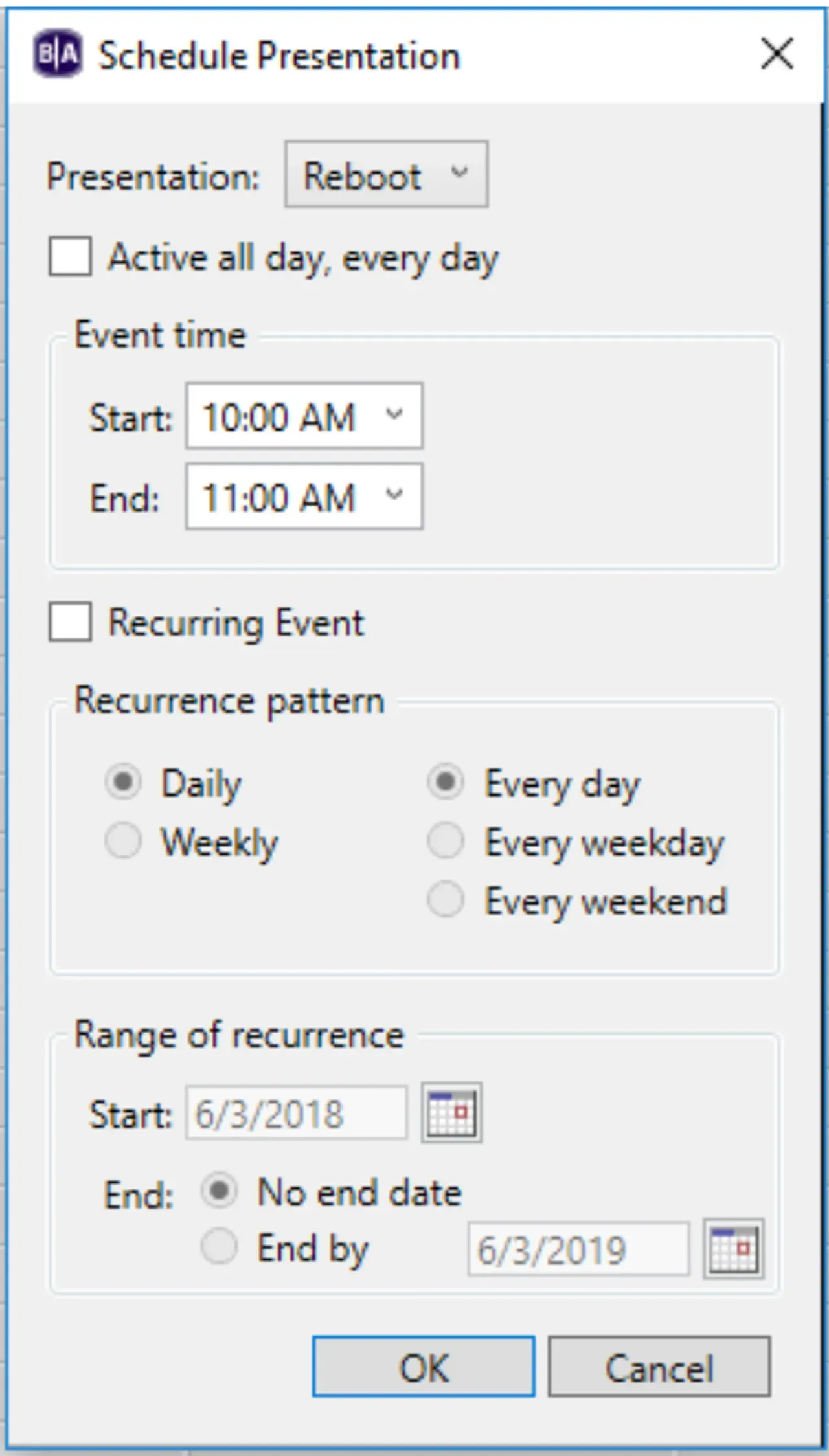Viewport: 829px width, 1456px height.
Task: Click the recurrence start date field 6/3/2018
Action: click(297, 1113)
